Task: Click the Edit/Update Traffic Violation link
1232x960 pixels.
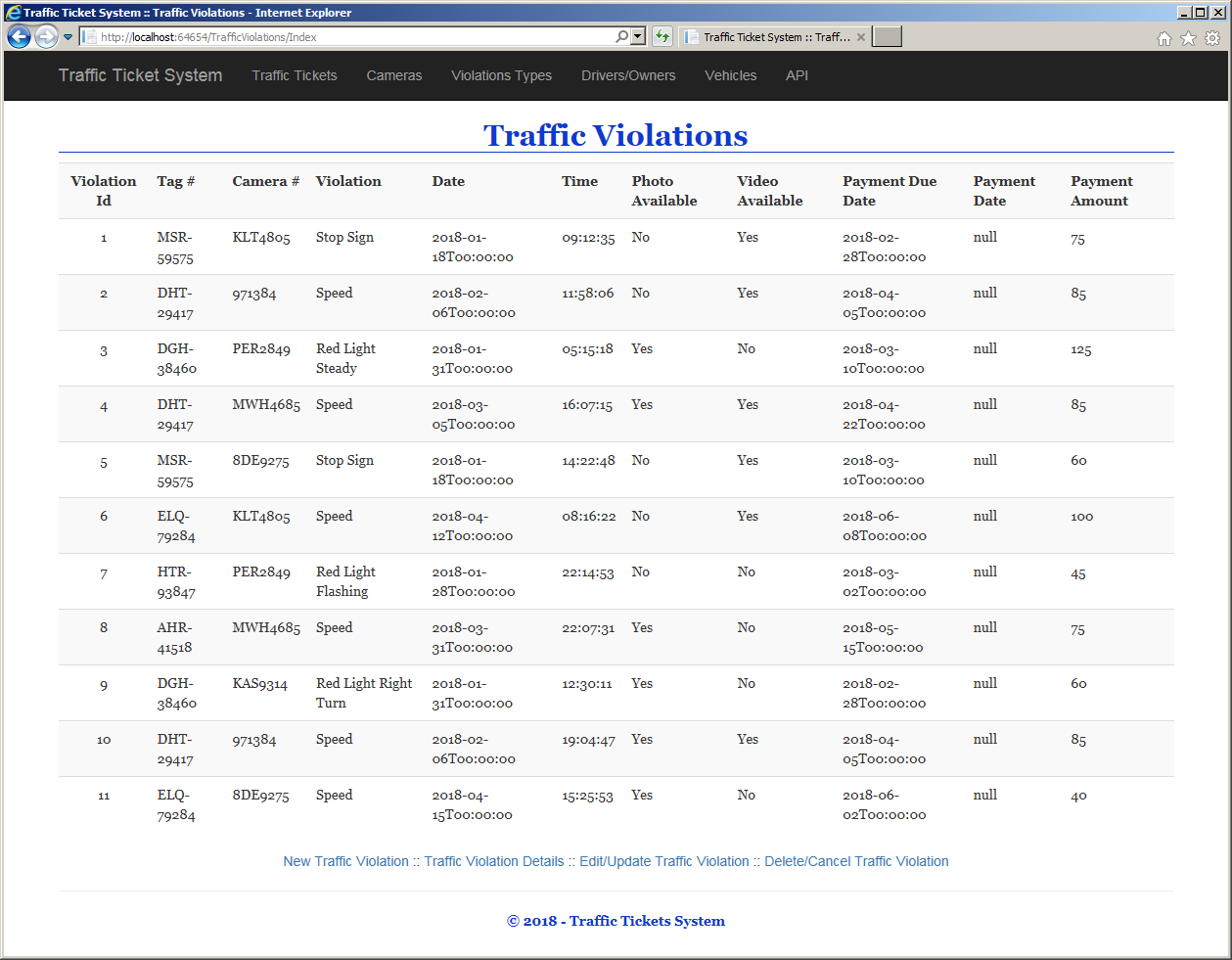Action: click(664, 861)
